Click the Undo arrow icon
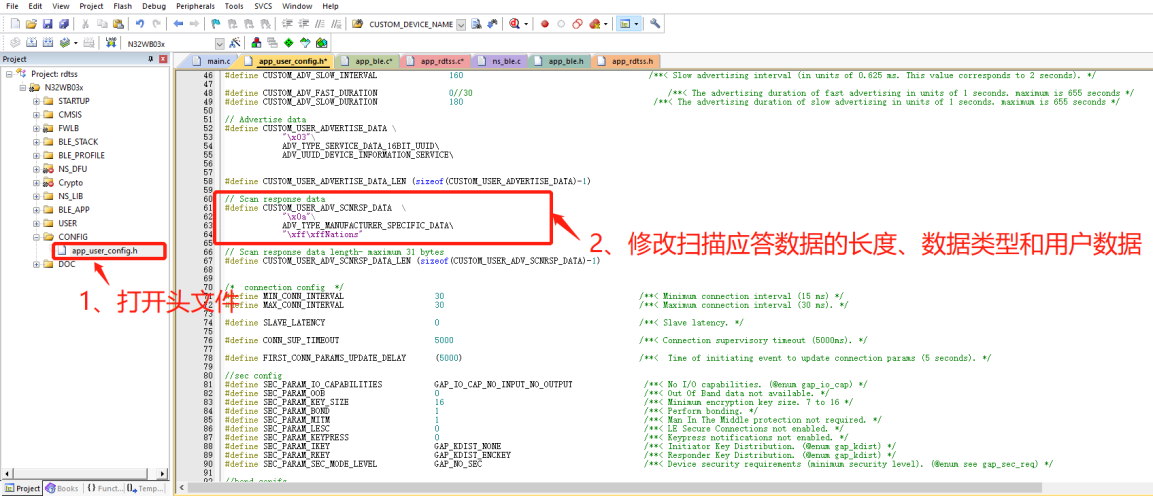1153x496 pixels. 139,24
